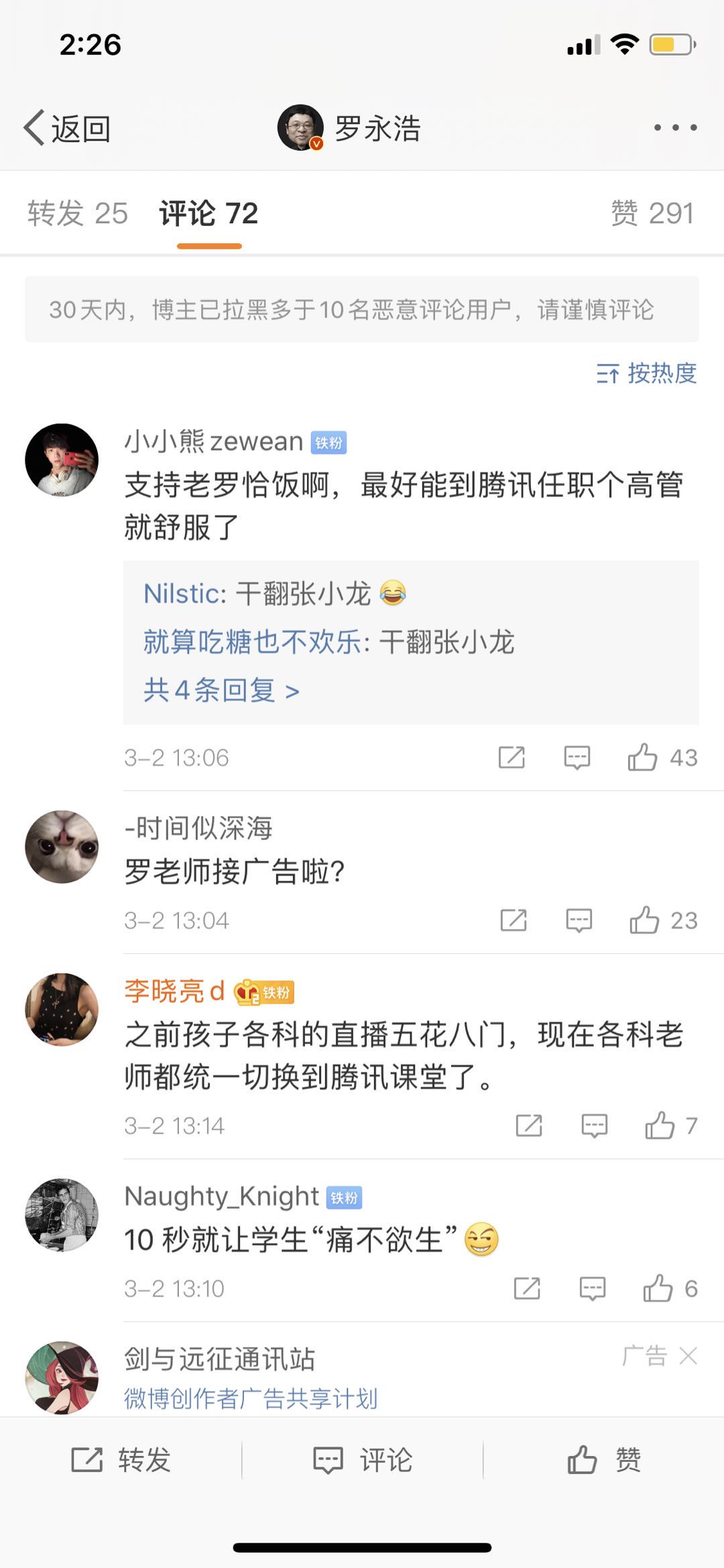
Task: Switch to the 赞 291 tab
Action: 652,214
